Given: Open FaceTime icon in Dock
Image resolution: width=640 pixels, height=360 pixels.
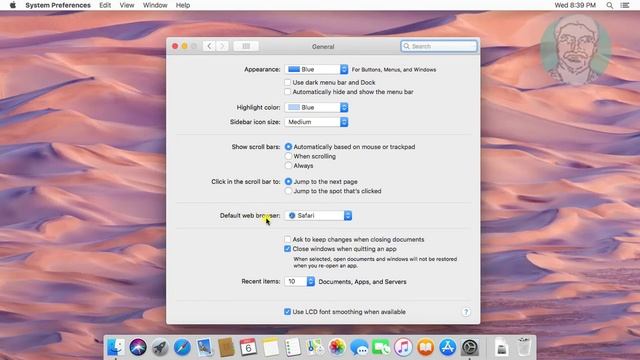Looking at the screenshot, I should [381, 347].
